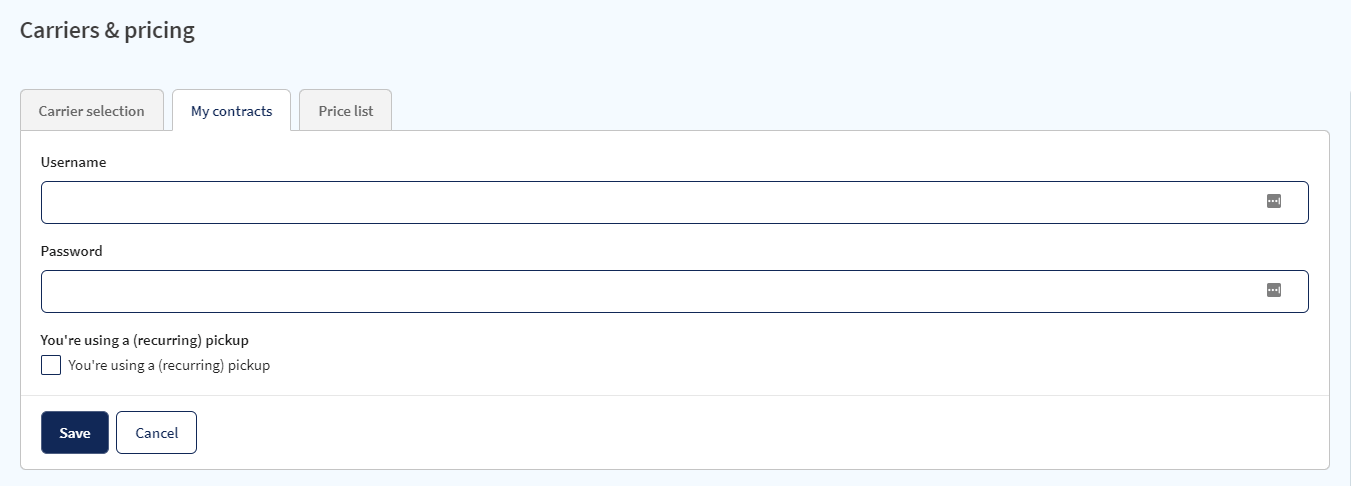1351x486 pixels.
Task: Click the autofill icon in Username field
Action: tap(1273, 201)
